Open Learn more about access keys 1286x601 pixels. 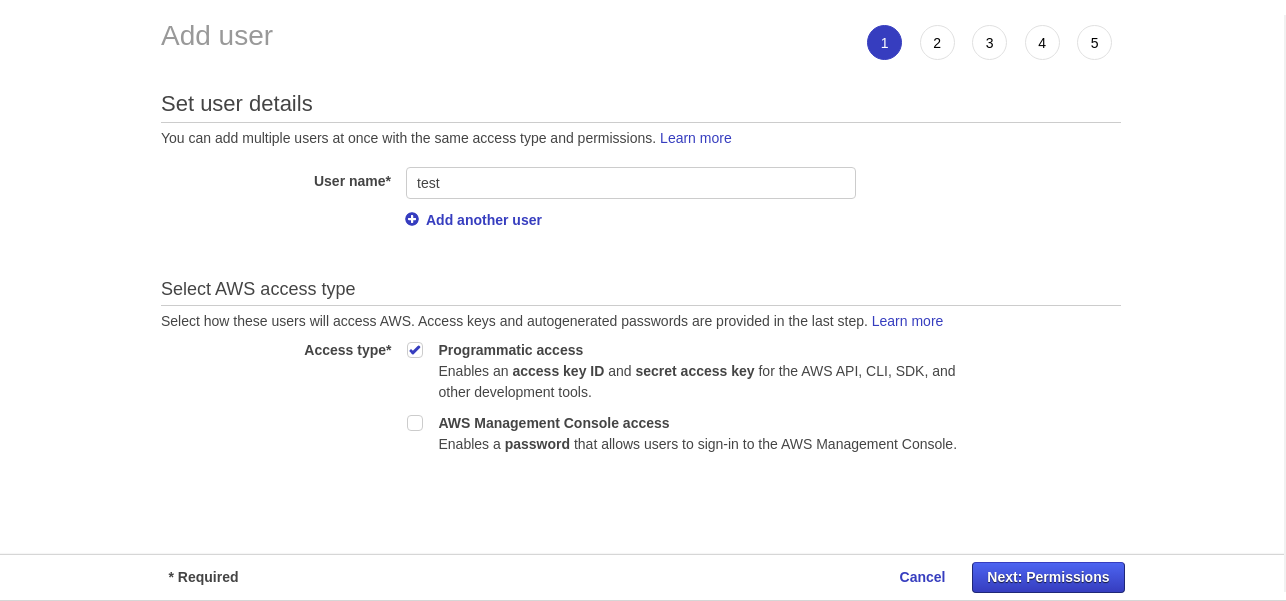click(x=907, y=321)
